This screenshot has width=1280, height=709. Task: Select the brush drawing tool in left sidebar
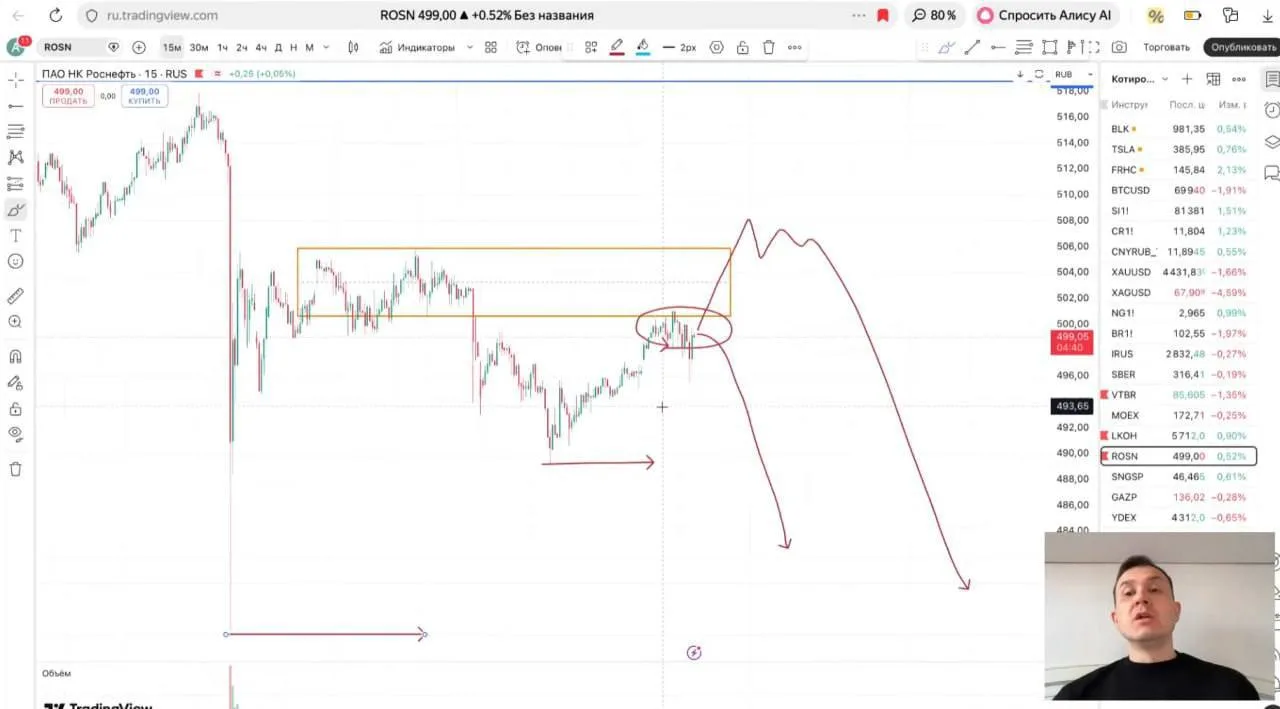point(15,210)
